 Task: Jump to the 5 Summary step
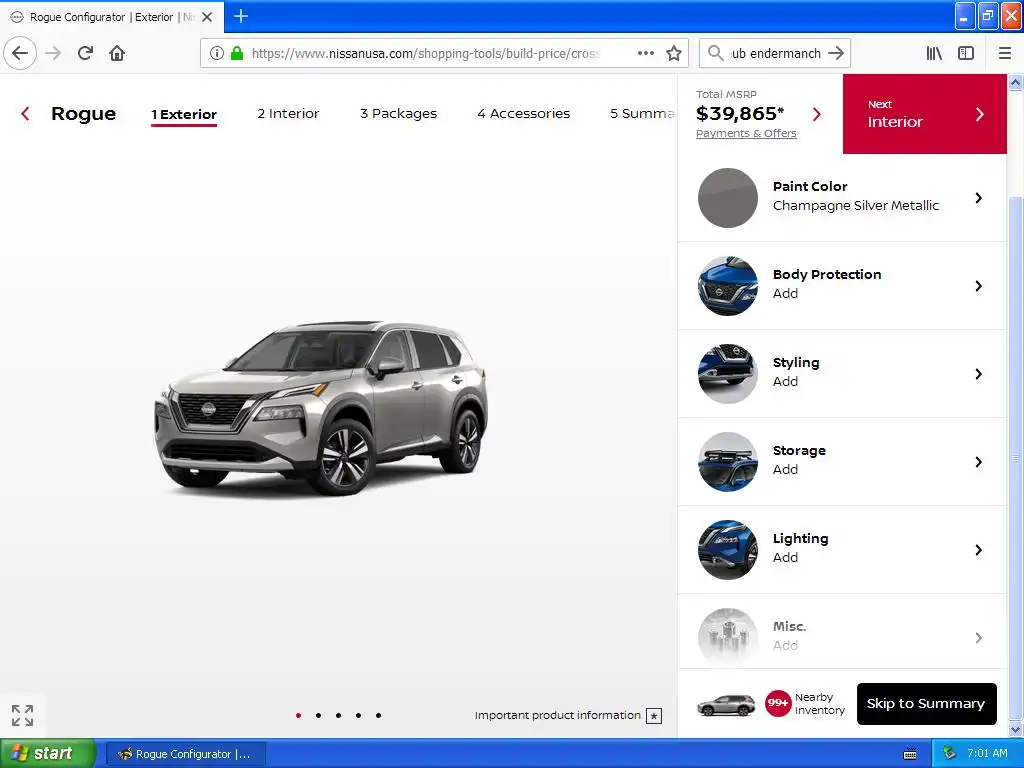click(642, 114)
